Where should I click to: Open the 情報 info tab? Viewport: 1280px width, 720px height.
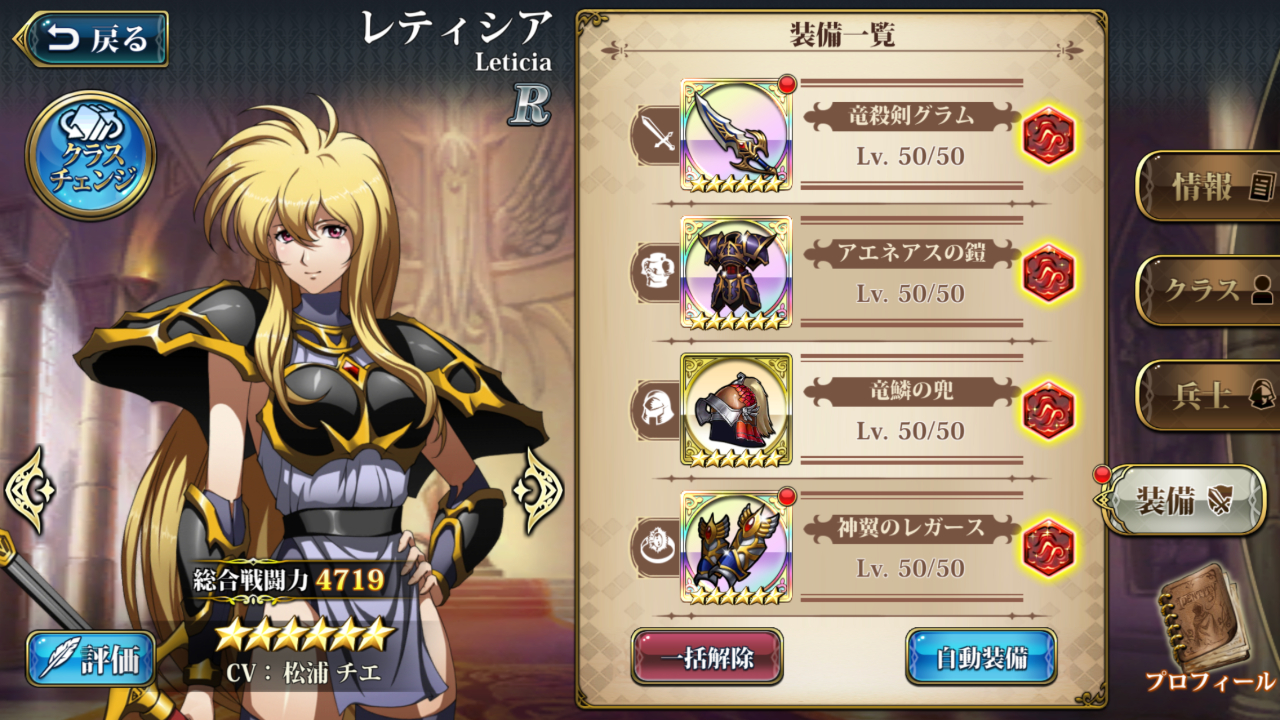[x=1208, y=186]
